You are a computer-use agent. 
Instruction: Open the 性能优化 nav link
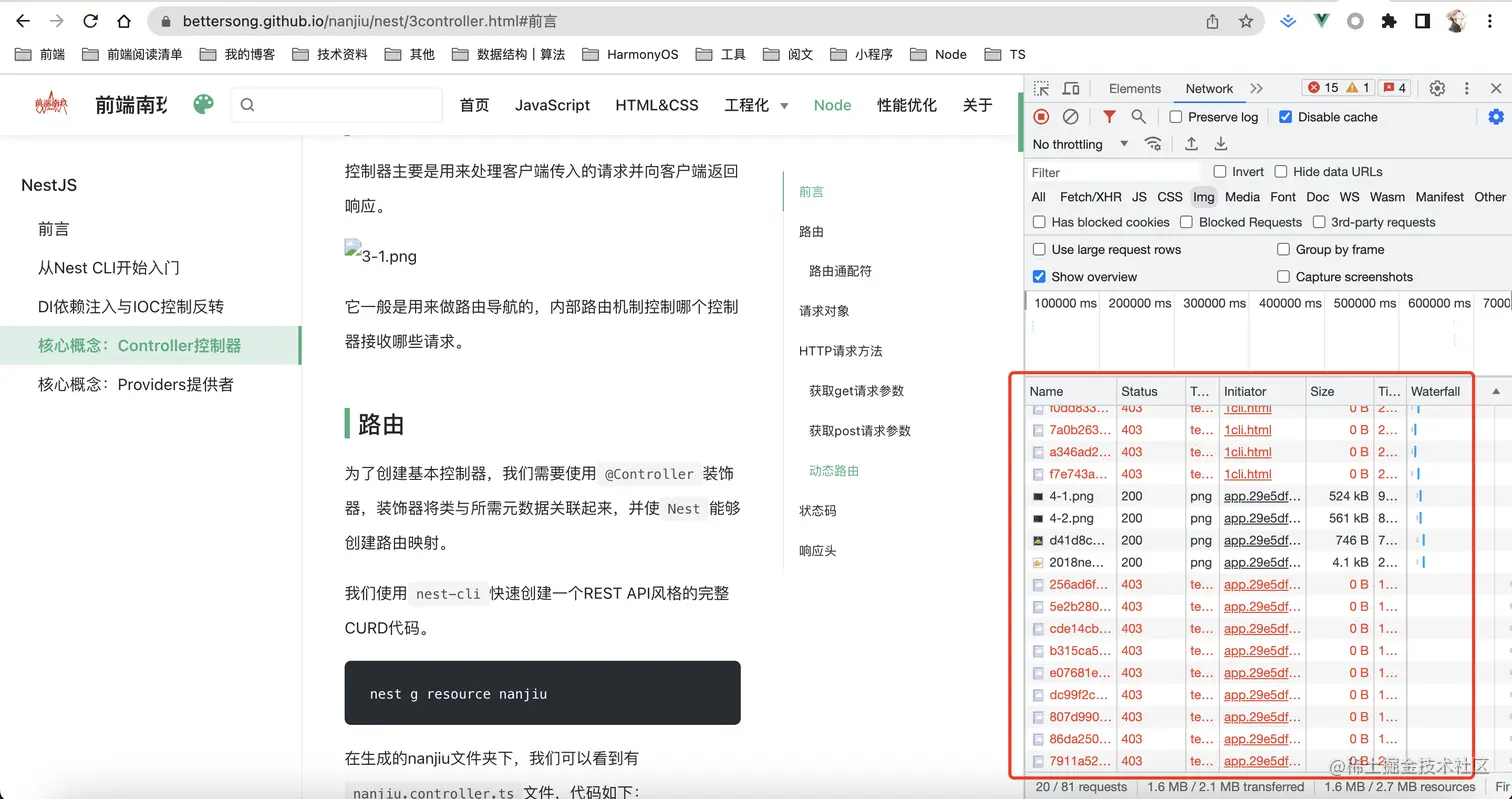tap(907, 105)
